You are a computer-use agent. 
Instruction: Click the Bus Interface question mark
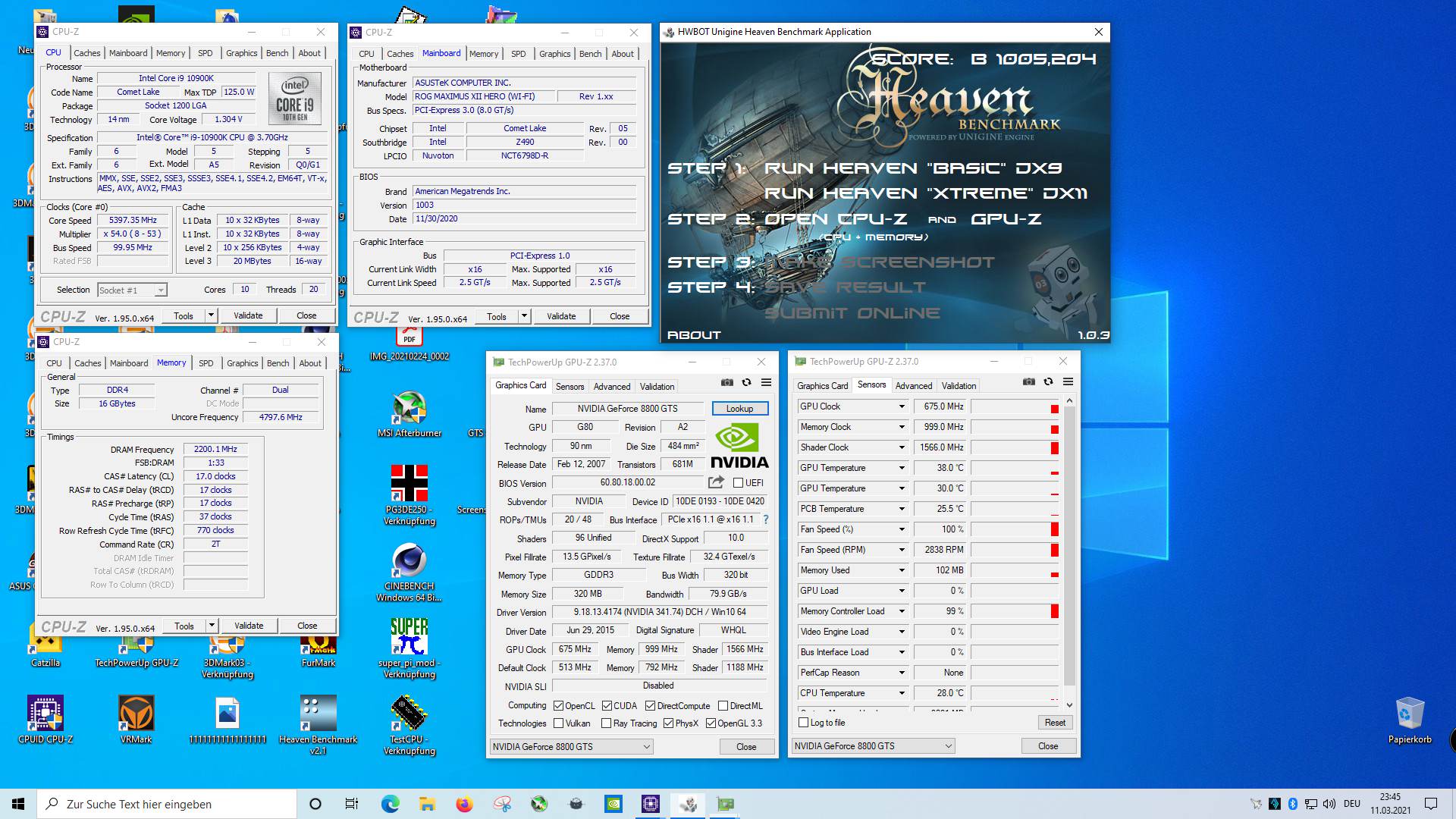click(766, 519)
